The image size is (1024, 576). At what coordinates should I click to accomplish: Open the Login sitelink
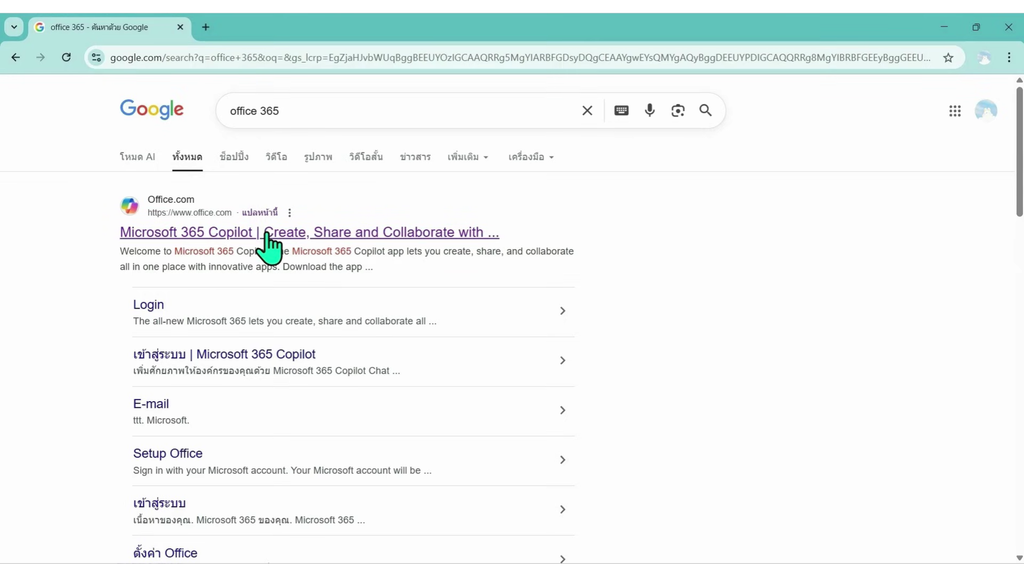(148, 304)
